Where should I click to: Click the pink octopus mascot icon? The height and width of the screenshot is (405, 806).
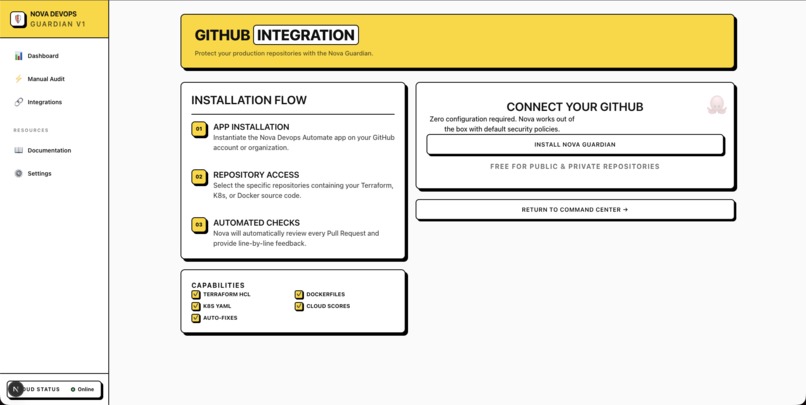717,105
